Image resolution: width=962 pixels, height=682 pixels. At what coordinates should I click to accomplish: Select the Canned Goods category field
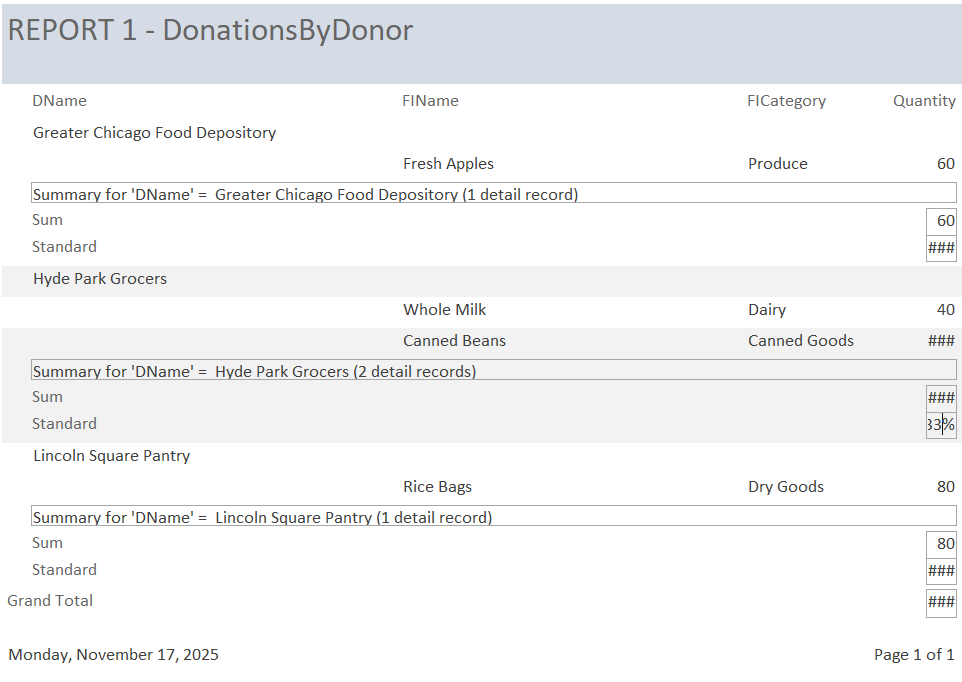[x=800, y=341]
